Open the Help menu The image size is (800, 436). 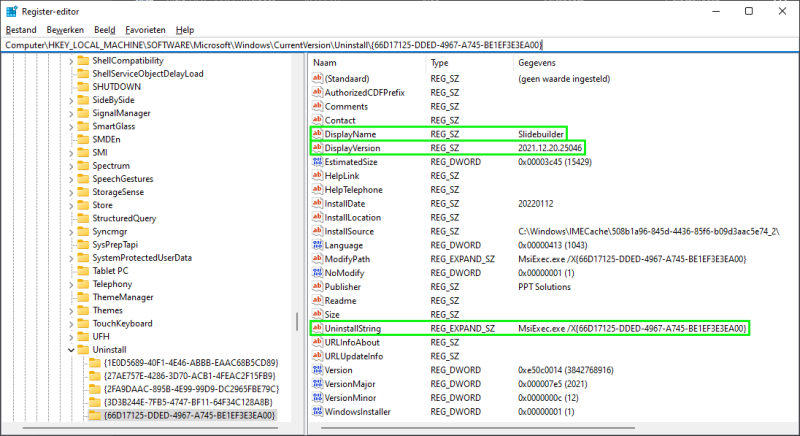[185, 30]
